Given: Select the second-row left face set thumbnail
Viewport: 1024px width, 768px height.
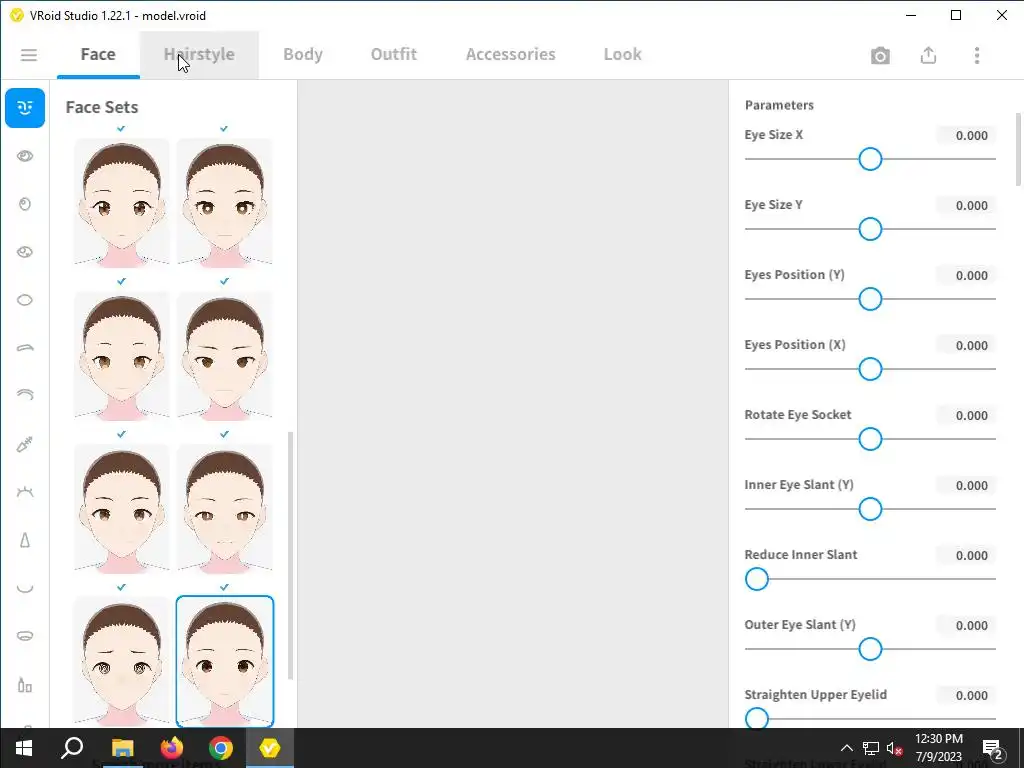Looking at the screenshot, I should [x=121, y=355].
